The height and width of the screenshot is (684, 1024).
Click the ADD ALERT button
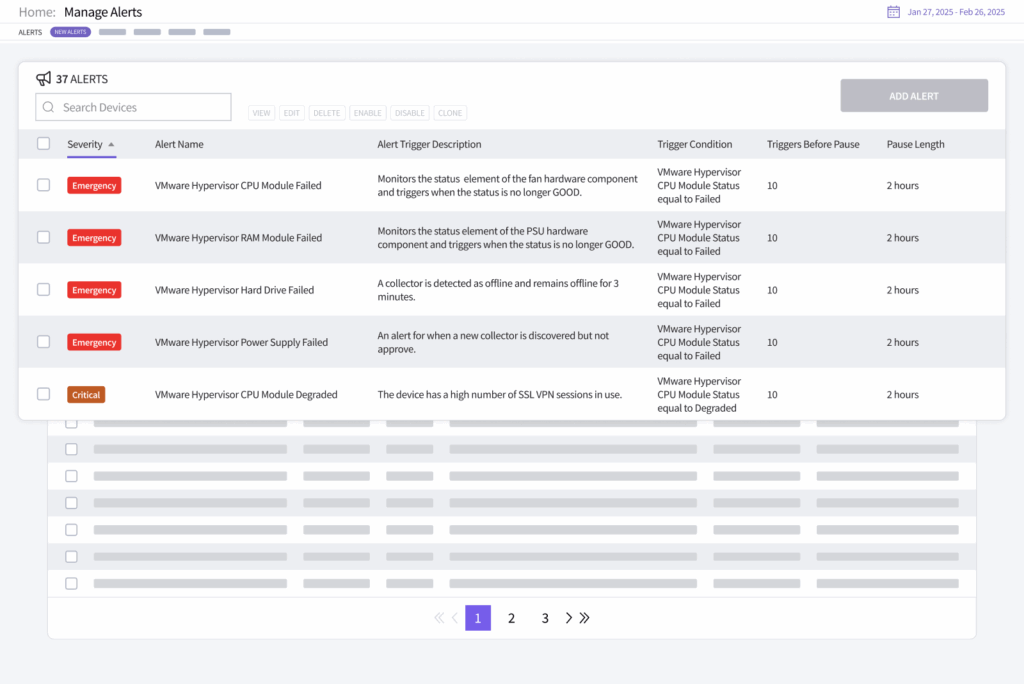pos(913,94)
